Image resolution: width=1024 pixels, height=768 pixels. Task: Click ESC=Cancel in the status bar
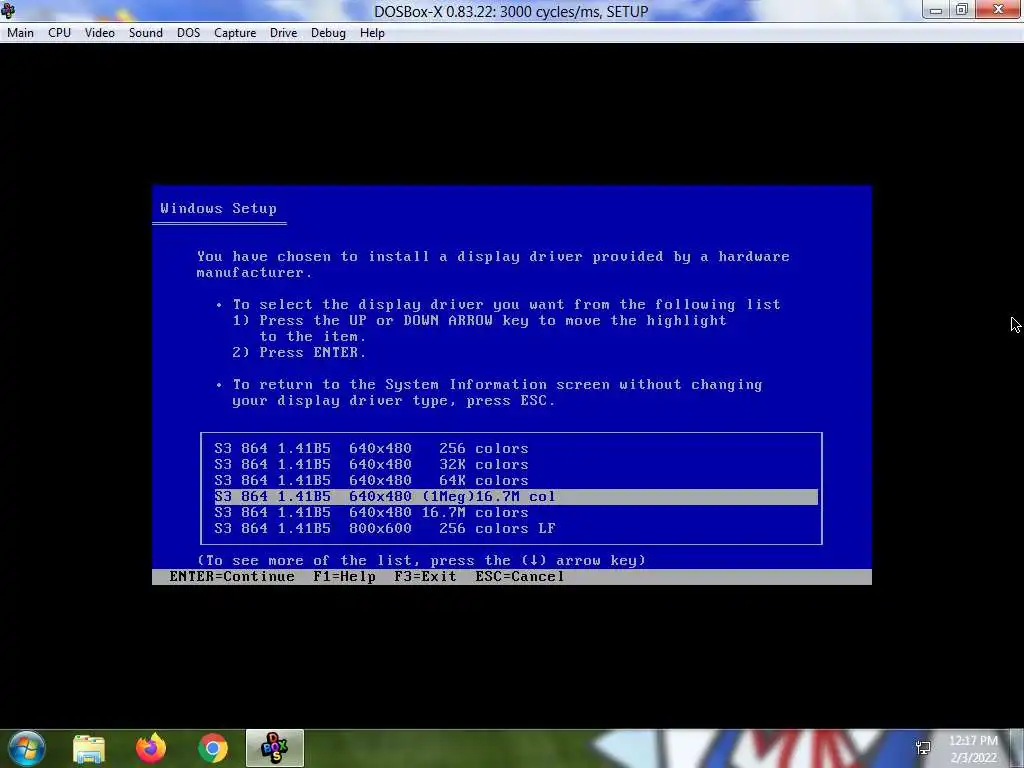point(520,577)
